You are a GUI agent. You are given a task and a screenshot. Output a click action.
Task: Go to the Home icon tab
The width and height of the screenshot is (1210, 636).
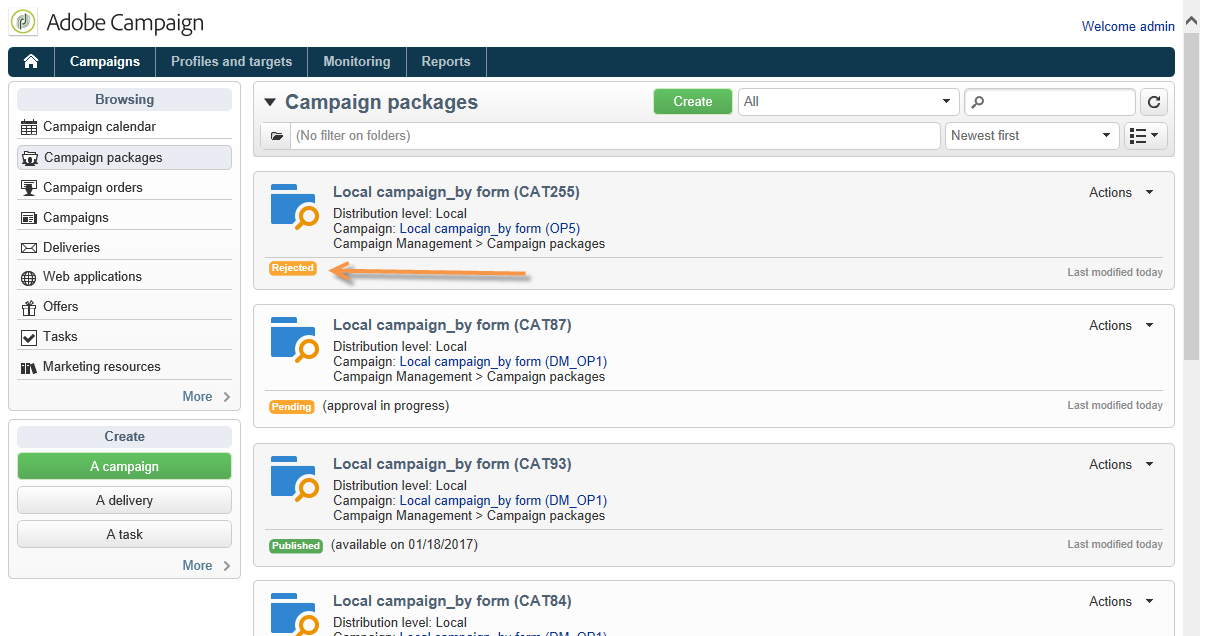[31, 62]
